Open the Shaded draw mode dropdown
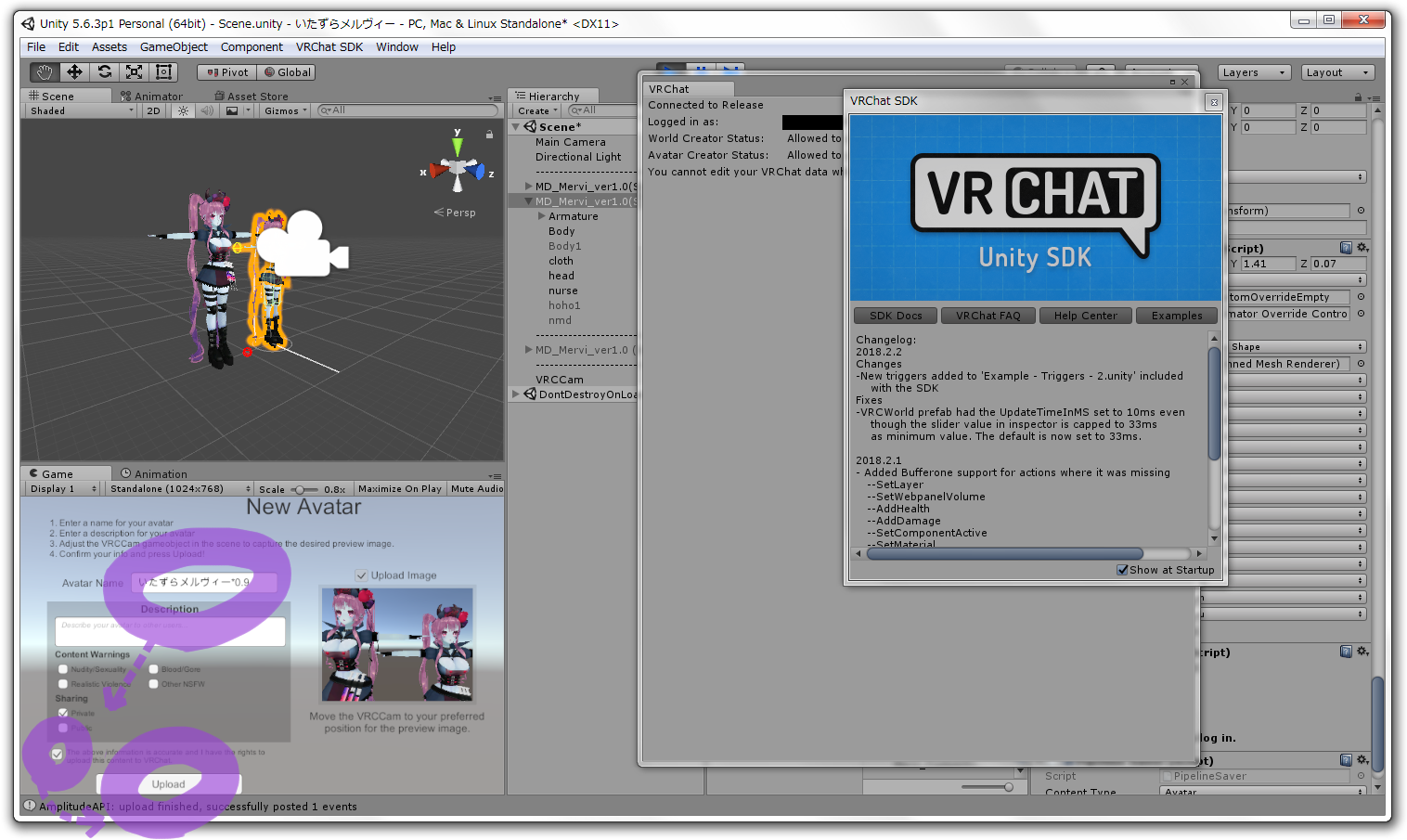Image resolution: width=1407 pixels, height=840 pixels. click(82, 110)
